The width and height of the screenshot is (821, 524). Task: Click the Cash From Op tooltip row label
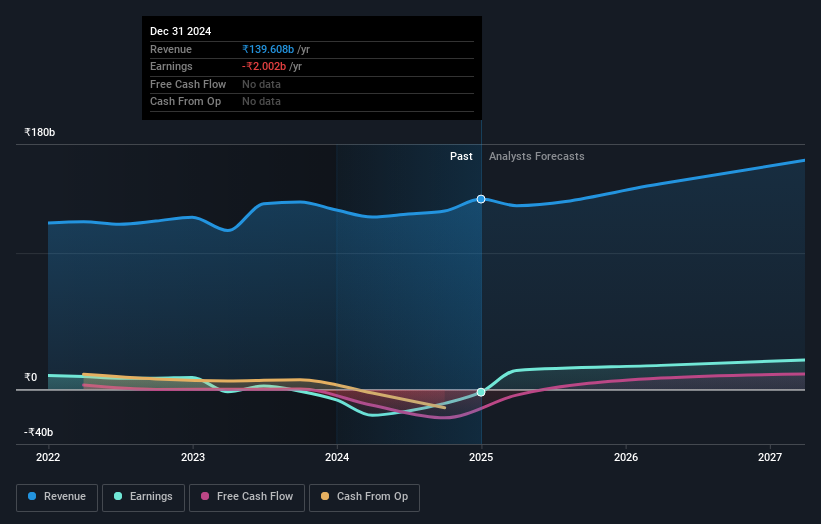pyautogui.click(x=185, y=102)
